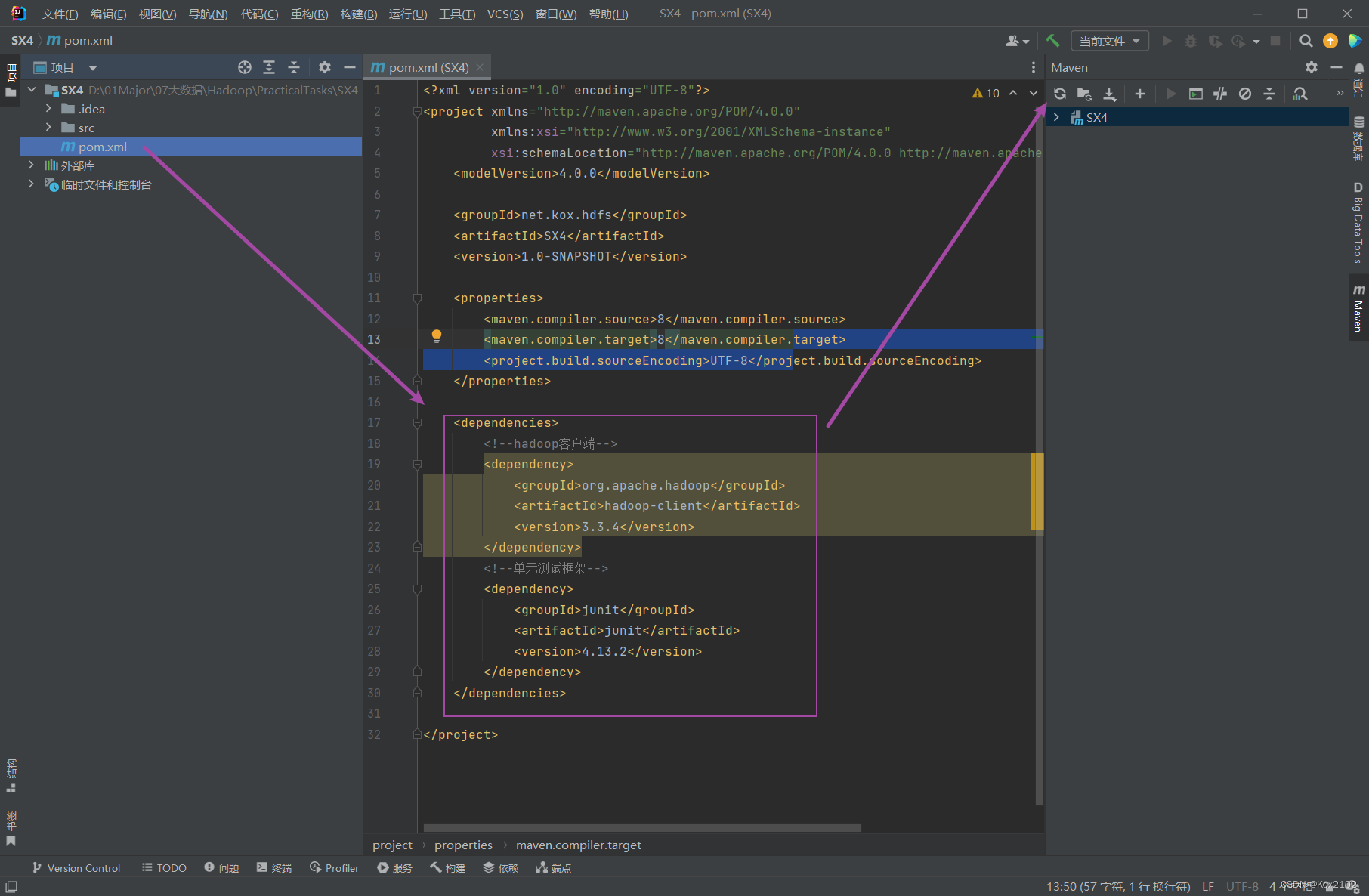Expand all in project tree

pyautogui.click(x=269, y=67)
